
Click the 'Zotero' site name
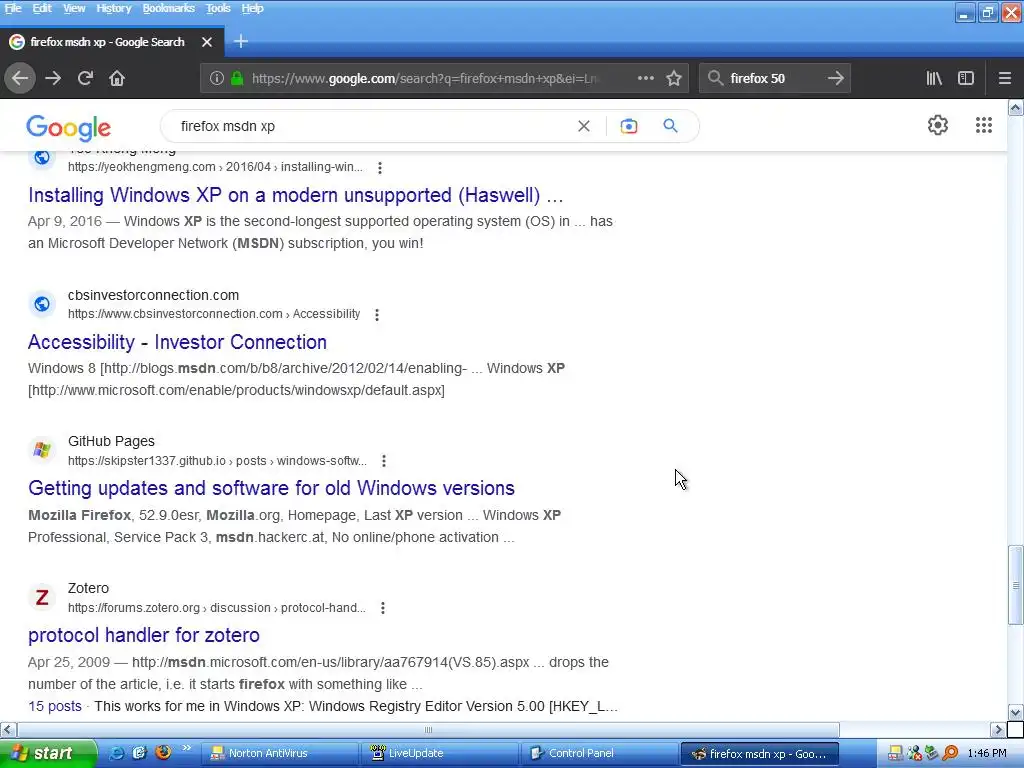point(88,588)
